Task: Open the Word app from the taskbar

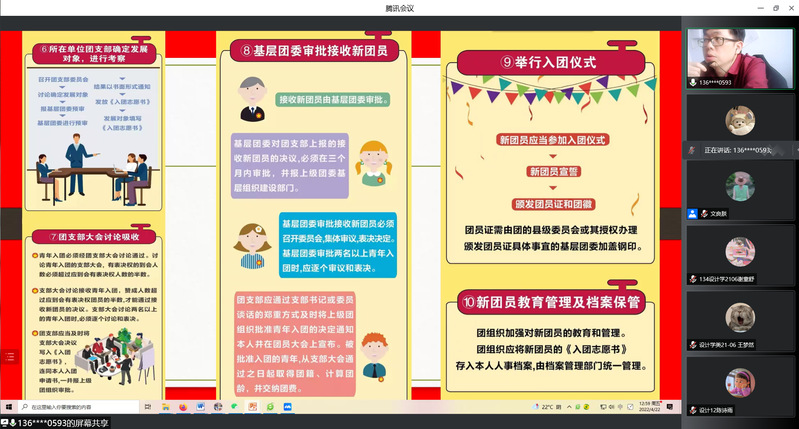Action: [200, 407]
